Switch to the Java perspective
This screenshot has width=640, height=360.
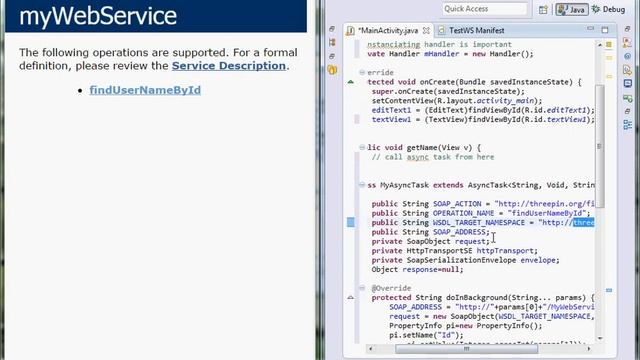coord(572,9)
